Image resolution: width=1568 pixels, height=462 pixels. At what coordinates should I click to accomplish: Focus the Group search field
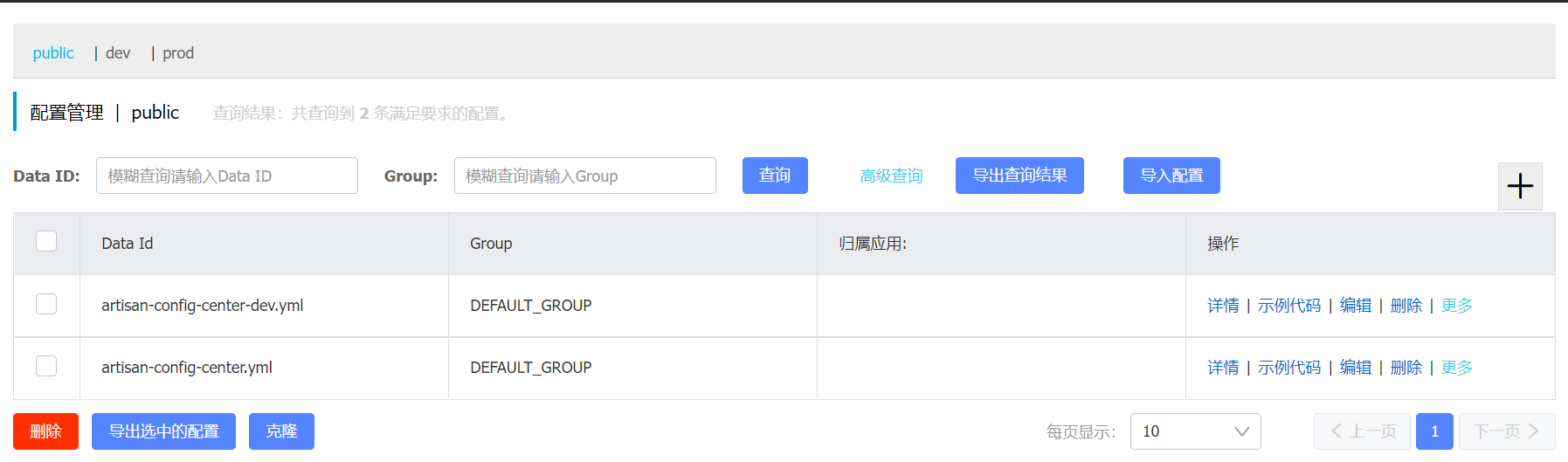tap(585, 176)
